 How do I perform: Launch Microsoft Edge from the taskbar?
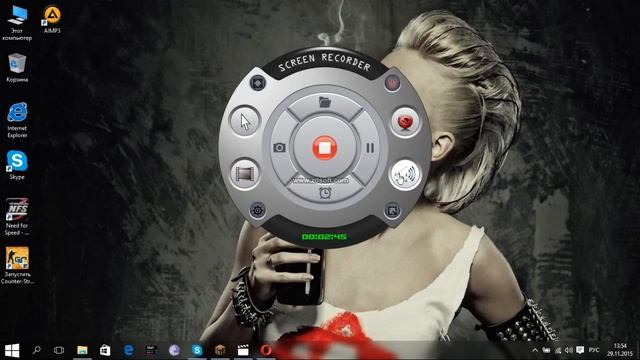(129, 350)
